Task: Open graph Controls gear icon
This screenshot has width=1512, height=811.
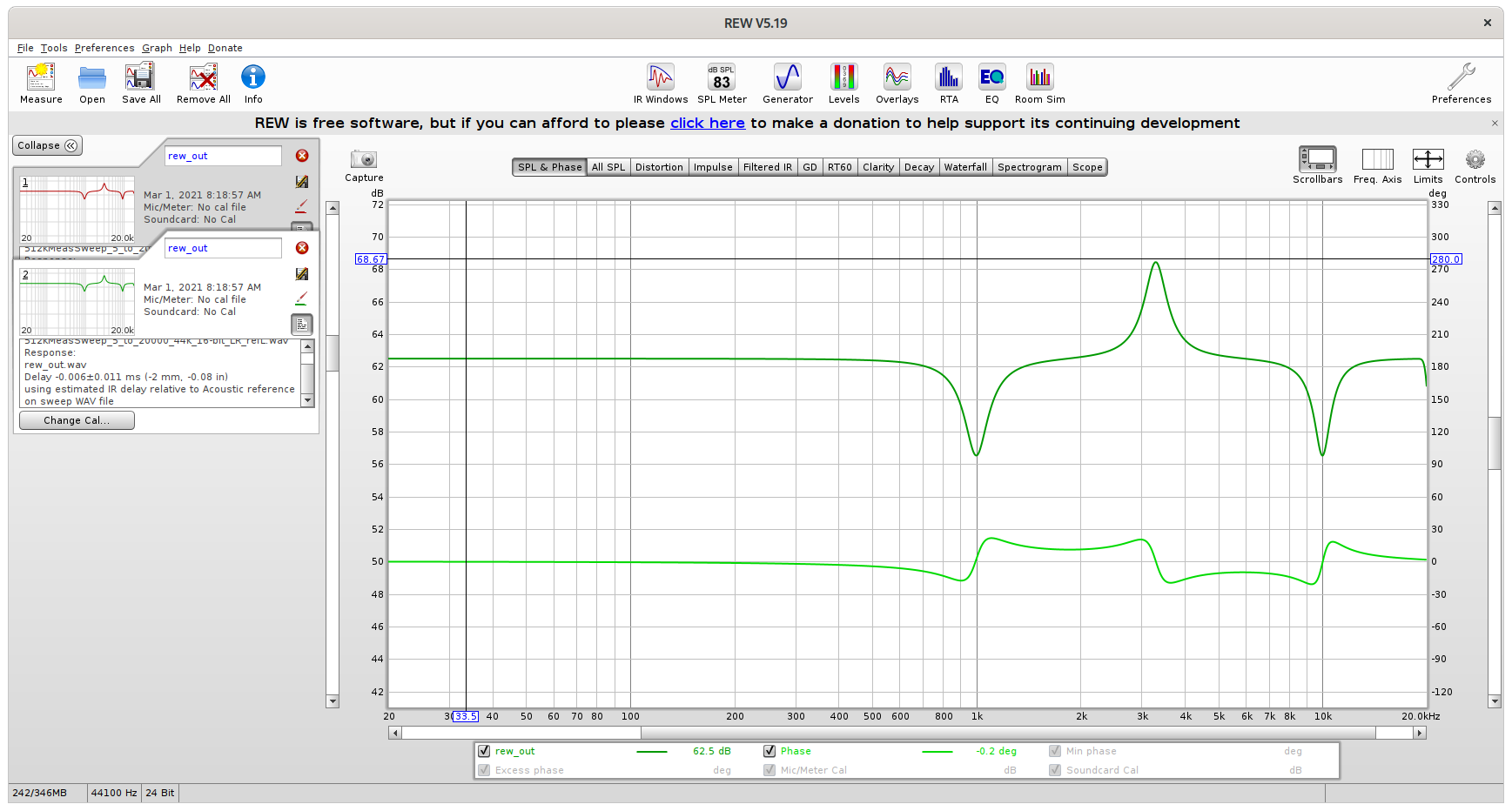Action: pyautogui.click(x=1475, y=159)
